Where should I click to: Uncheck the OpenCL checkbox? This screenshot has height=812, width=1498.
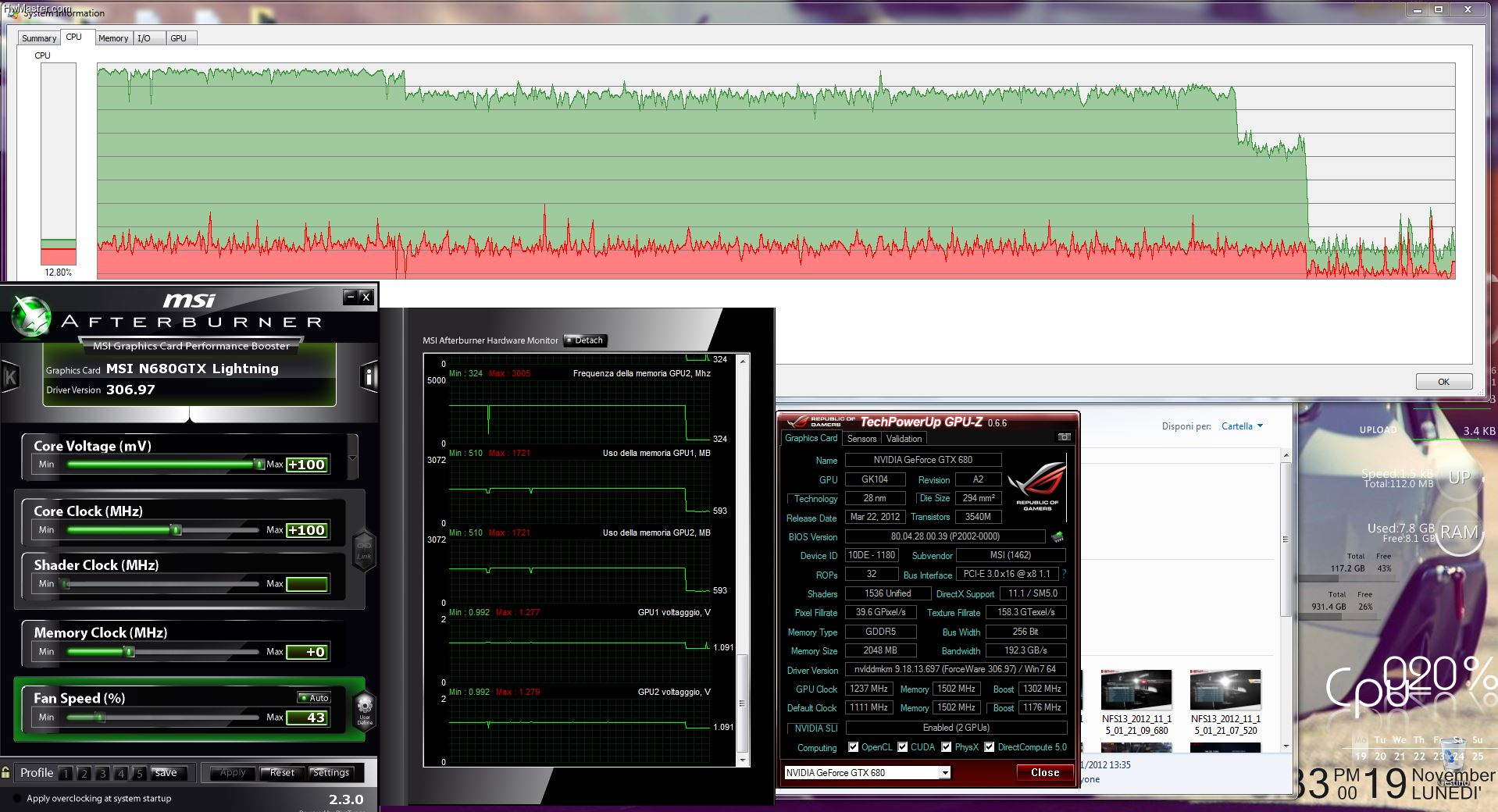(853, 747)
